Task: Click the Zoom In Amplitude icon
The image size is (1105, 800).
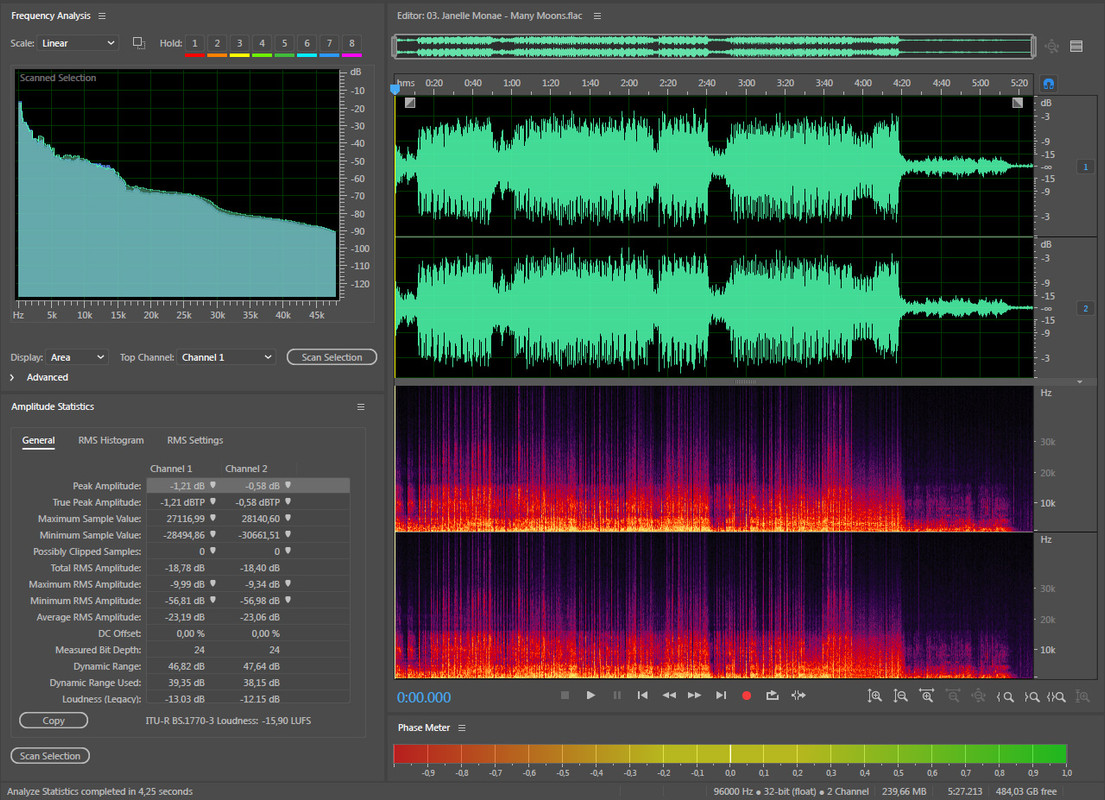Action: pyautogui.click(x=875, y=696)
